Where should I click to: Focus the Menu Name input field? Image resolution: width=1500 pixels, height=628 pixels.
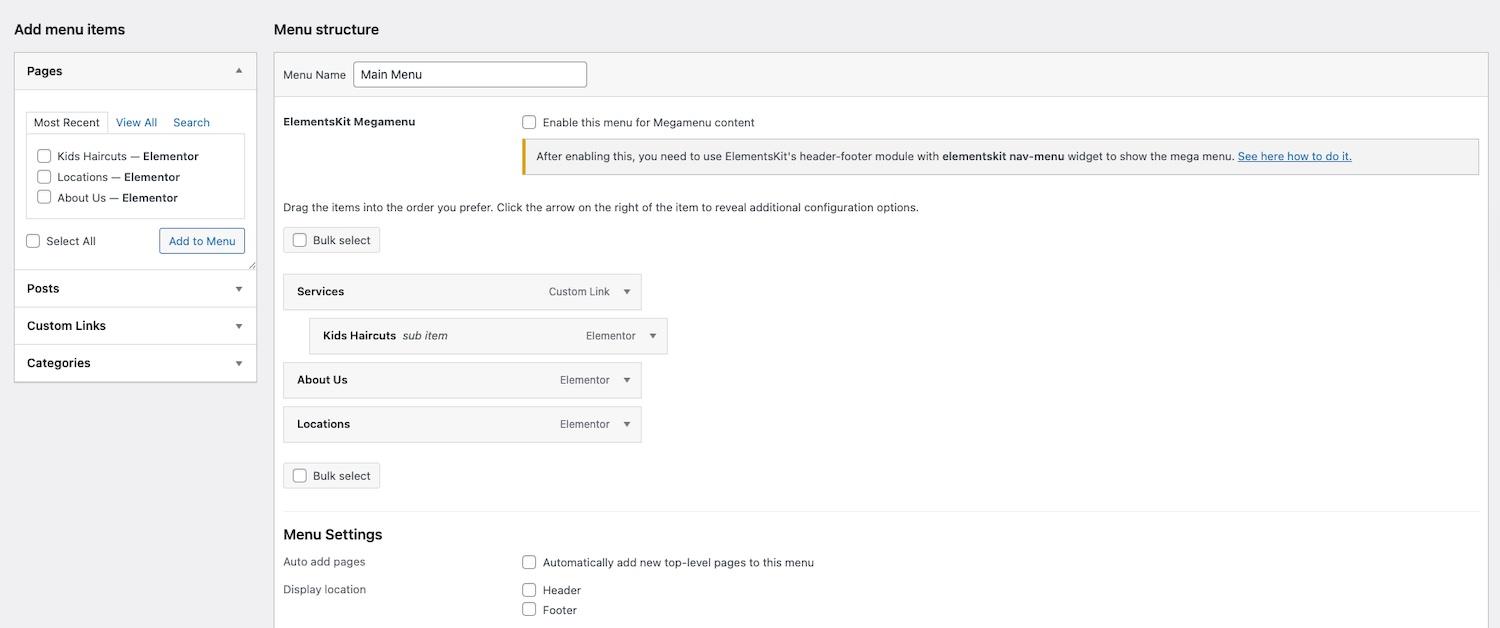(x=470, y=74)
